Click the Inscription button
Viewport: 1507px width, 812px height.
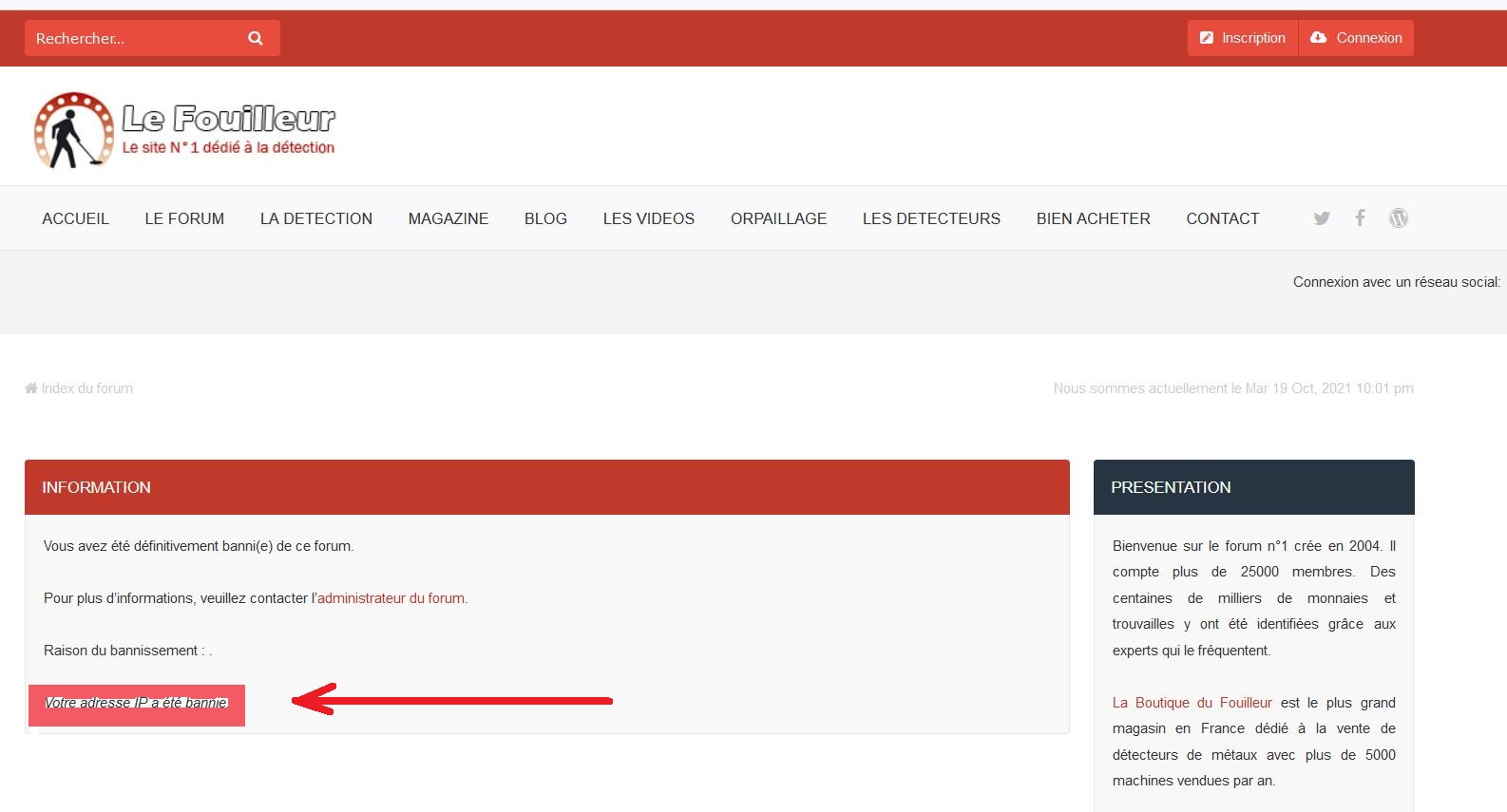point(1242,38)
